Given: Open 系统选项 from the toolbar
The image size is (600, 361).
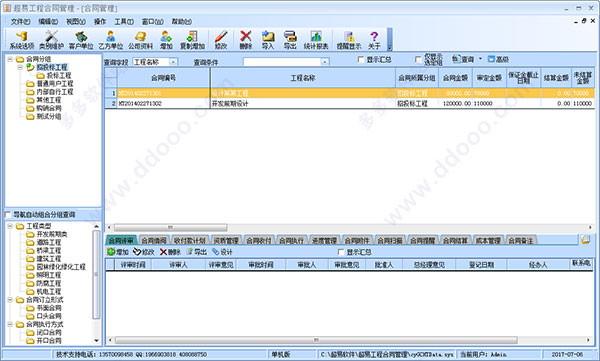Looking at the screenshot, I should click(22, 40).
